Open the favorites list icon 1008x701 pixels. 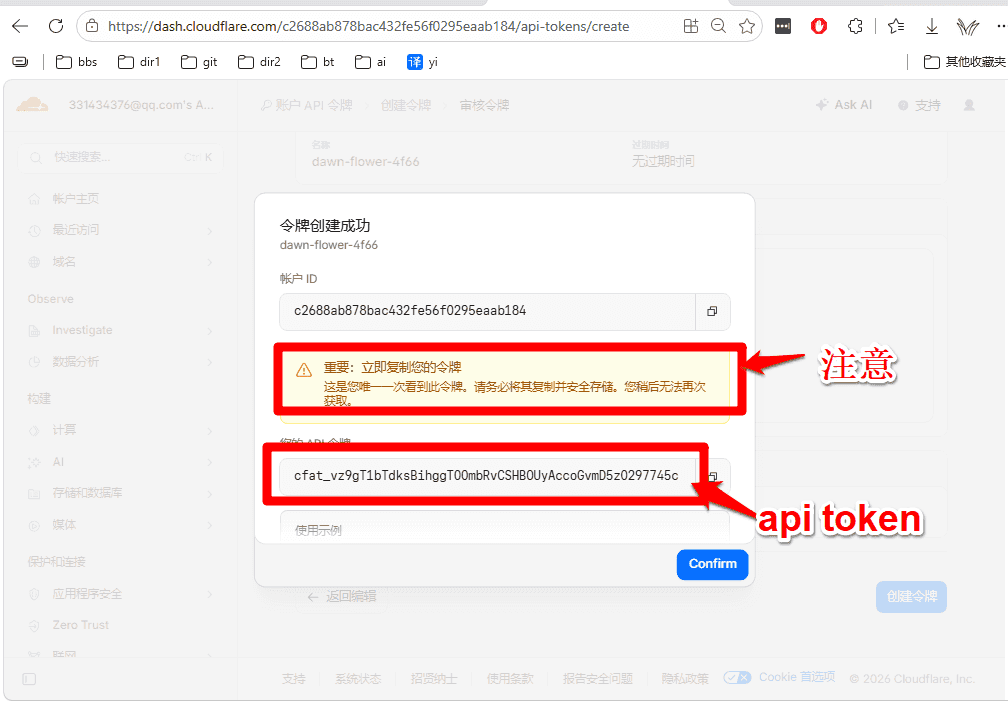coord(896,26)
